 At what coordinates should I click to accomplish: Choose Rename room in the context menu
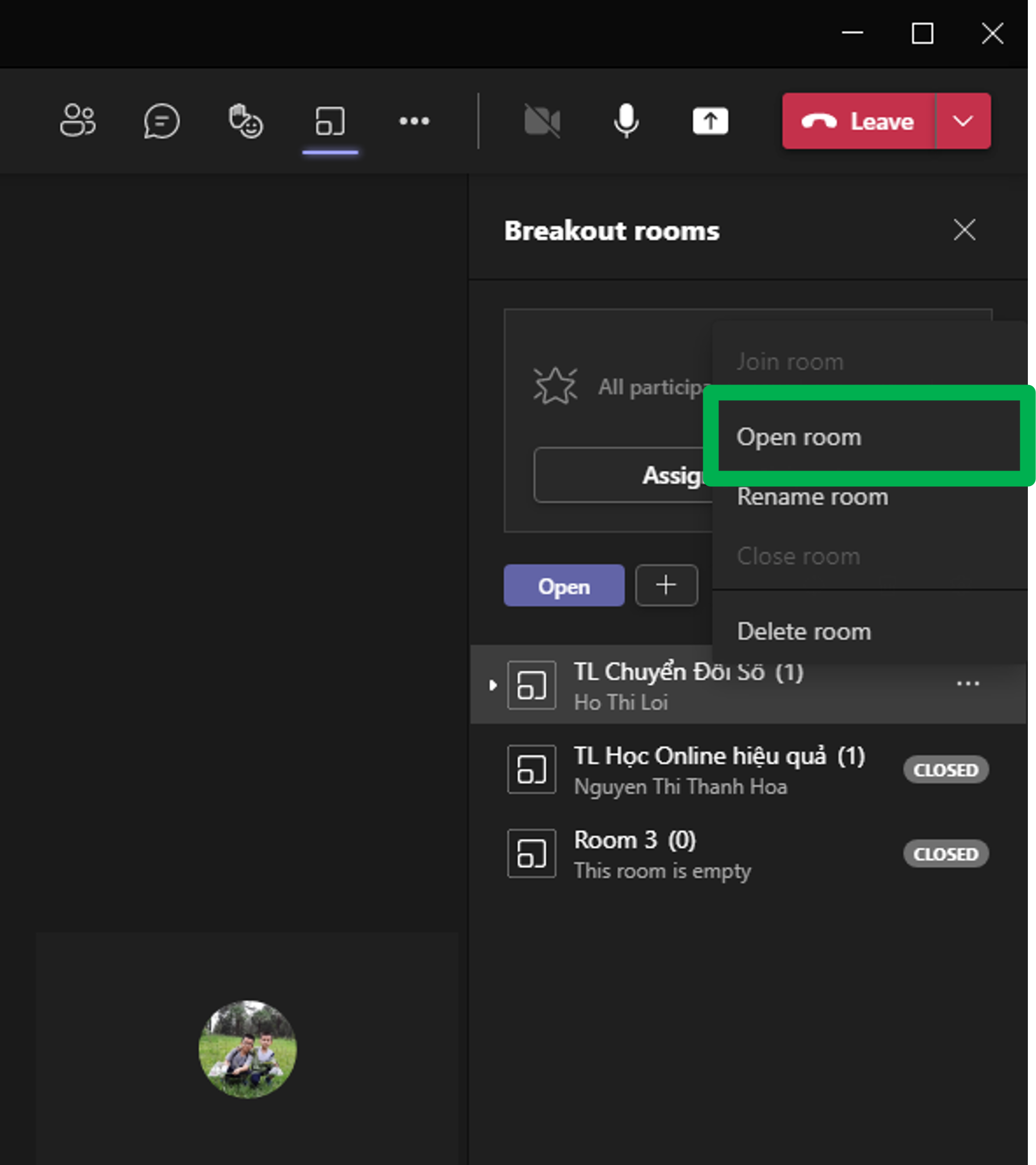[x=812, y=497]
